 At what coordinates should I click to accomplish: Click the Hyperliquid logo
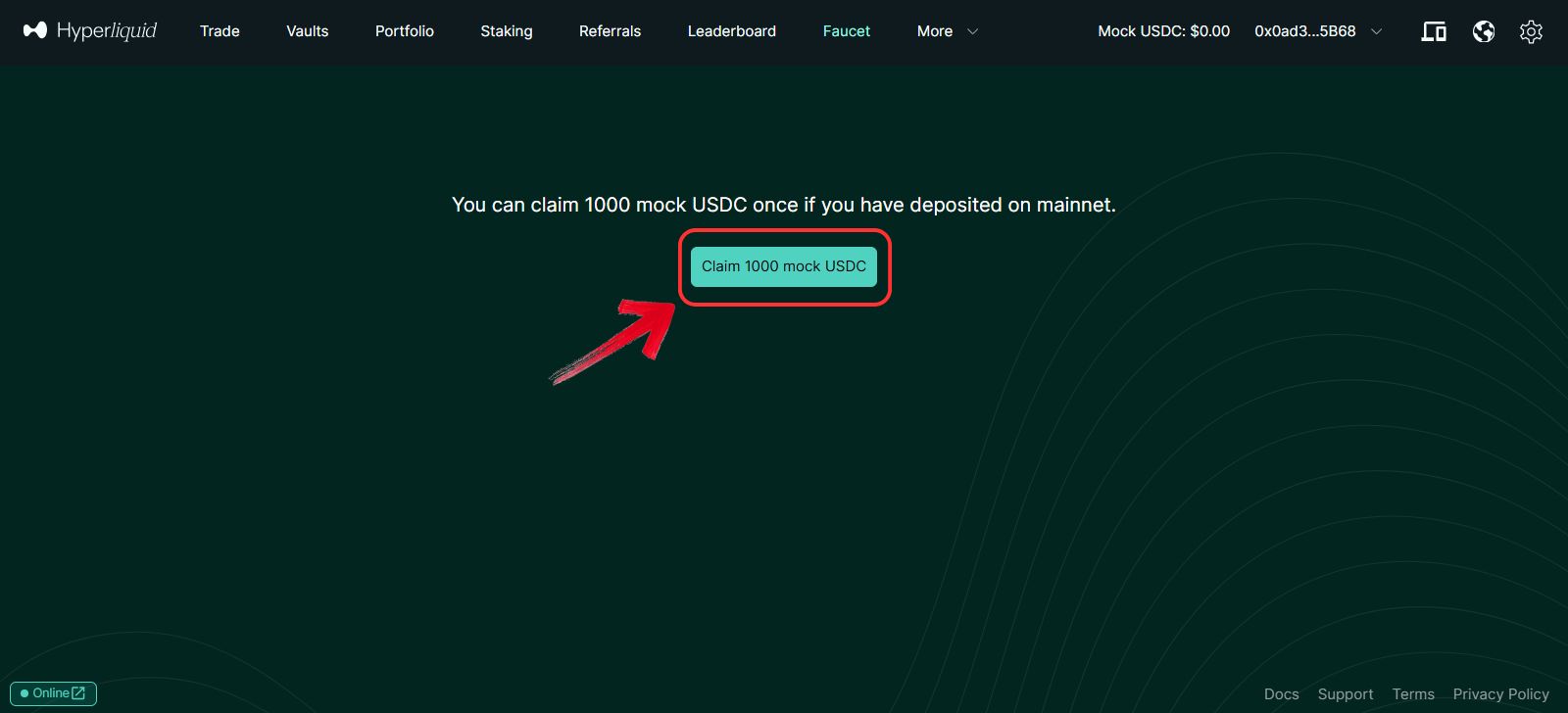pyautogui.click(x=90, y=30)
